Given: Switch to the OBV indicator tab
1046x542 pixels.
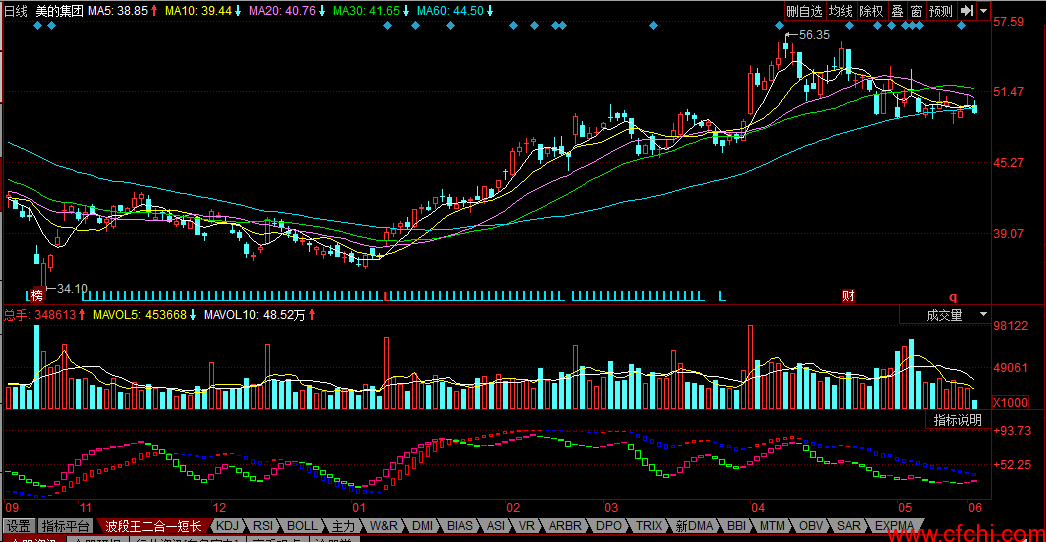Looking at the screenshot, I should 811,525.
